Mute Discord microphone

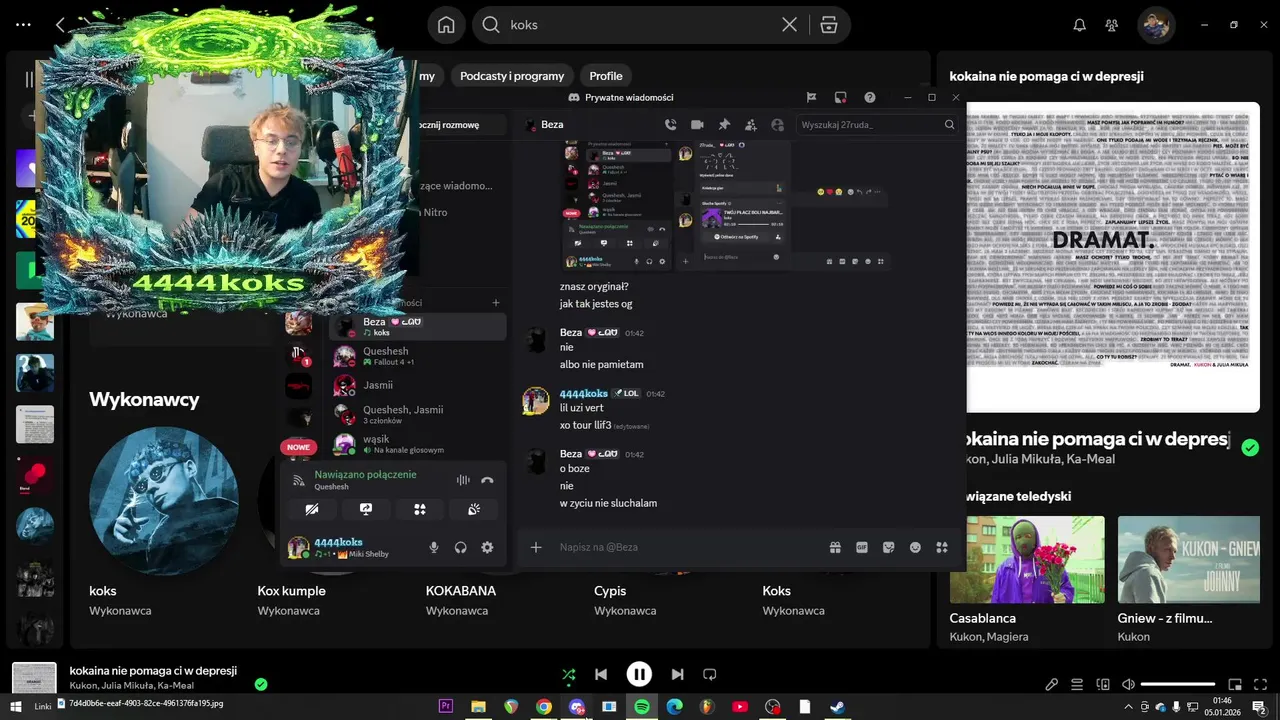434,547
